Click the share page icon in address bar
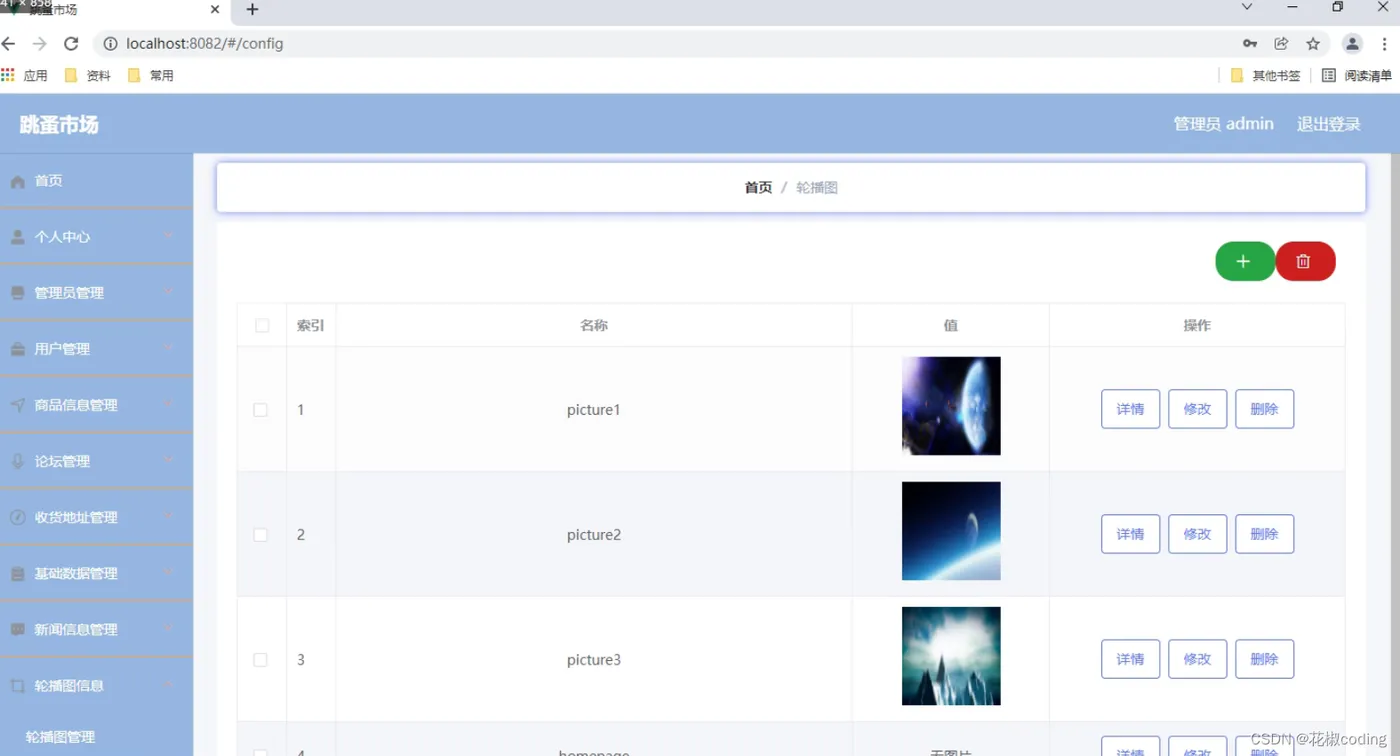Screen dimensions: 1400x756 [x=1281, y=44]
